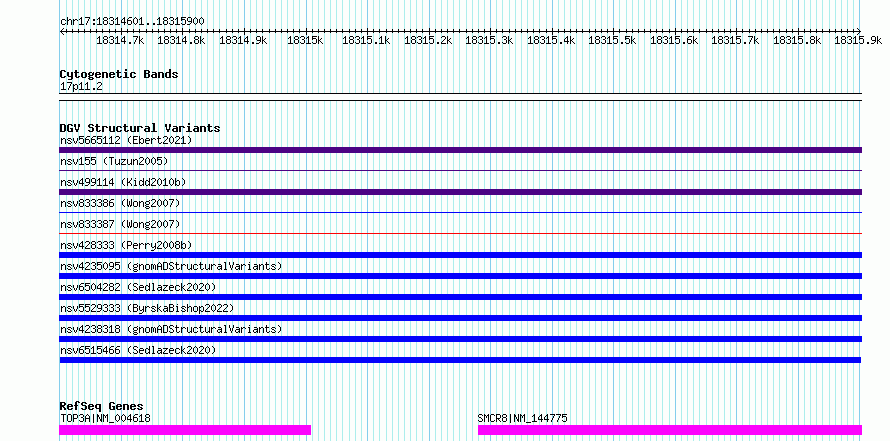Click the nsv4238318 gnomAD variant label

[x=171, y=329]
